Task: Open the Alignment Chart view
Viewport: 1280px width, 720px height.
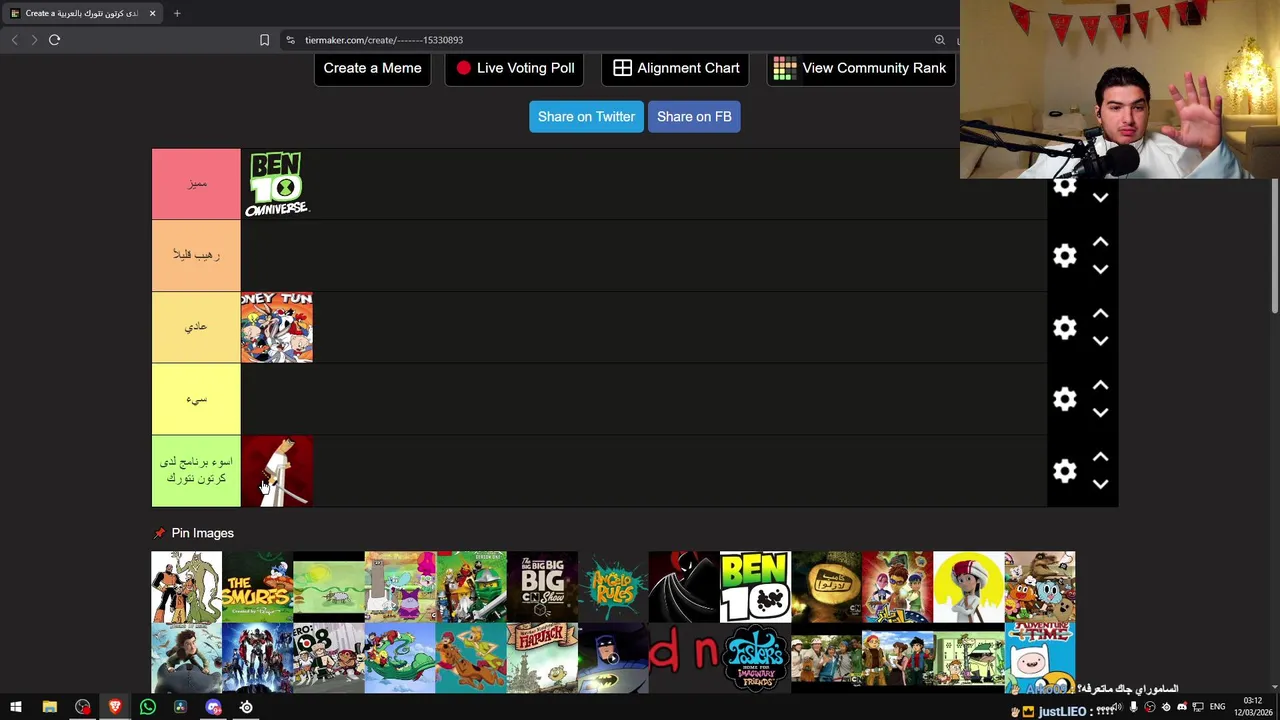Action: [x=676, y=68]
